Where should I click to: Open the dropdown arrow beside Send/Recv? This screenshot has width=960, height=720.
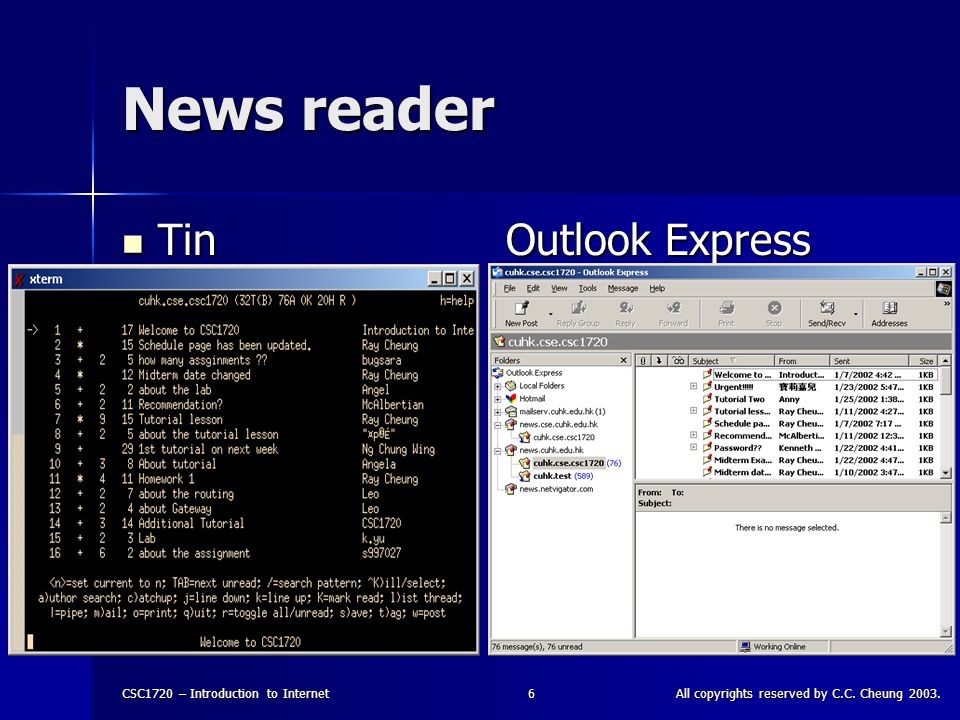tap(856, 314)
